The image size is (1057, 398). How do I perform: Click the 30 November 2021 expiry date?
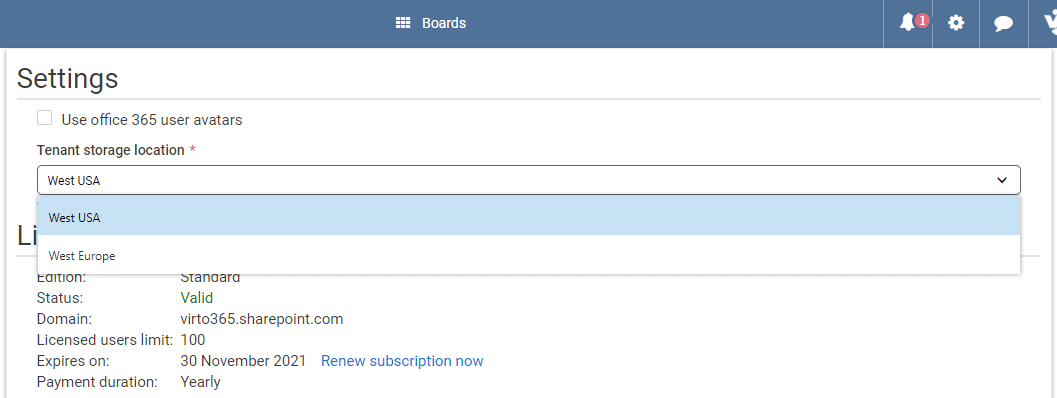[x=243, y=361]
